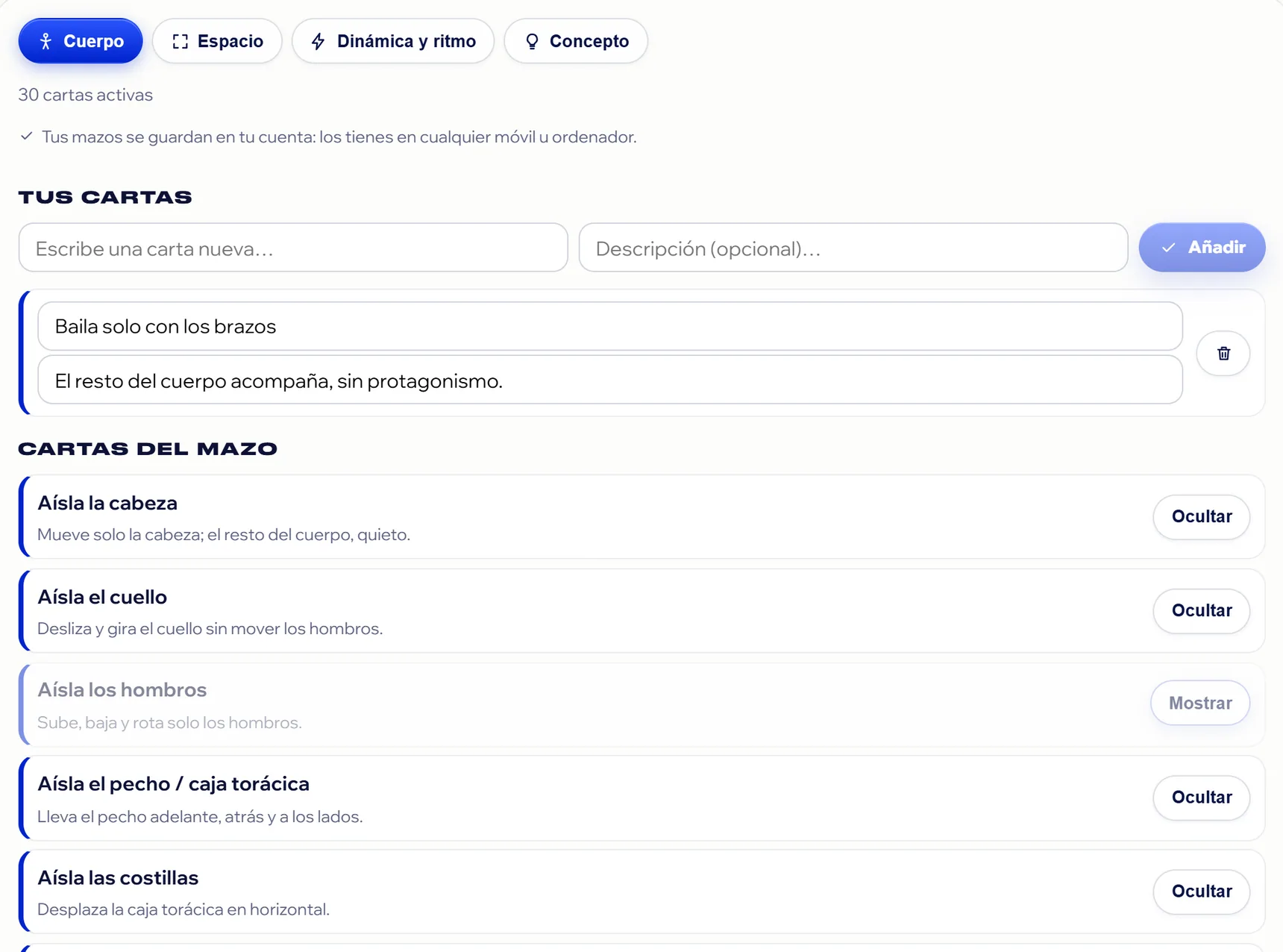Edit the 'Baila solo con los brazos' title field
Screen dimensions: 1283x952
610,326
